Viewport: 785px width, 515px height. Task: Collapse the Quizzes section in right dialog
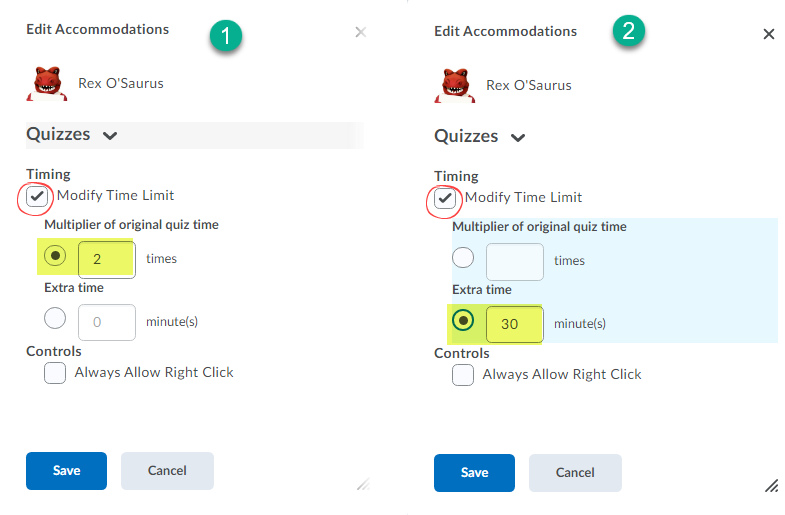click(518, 138)
